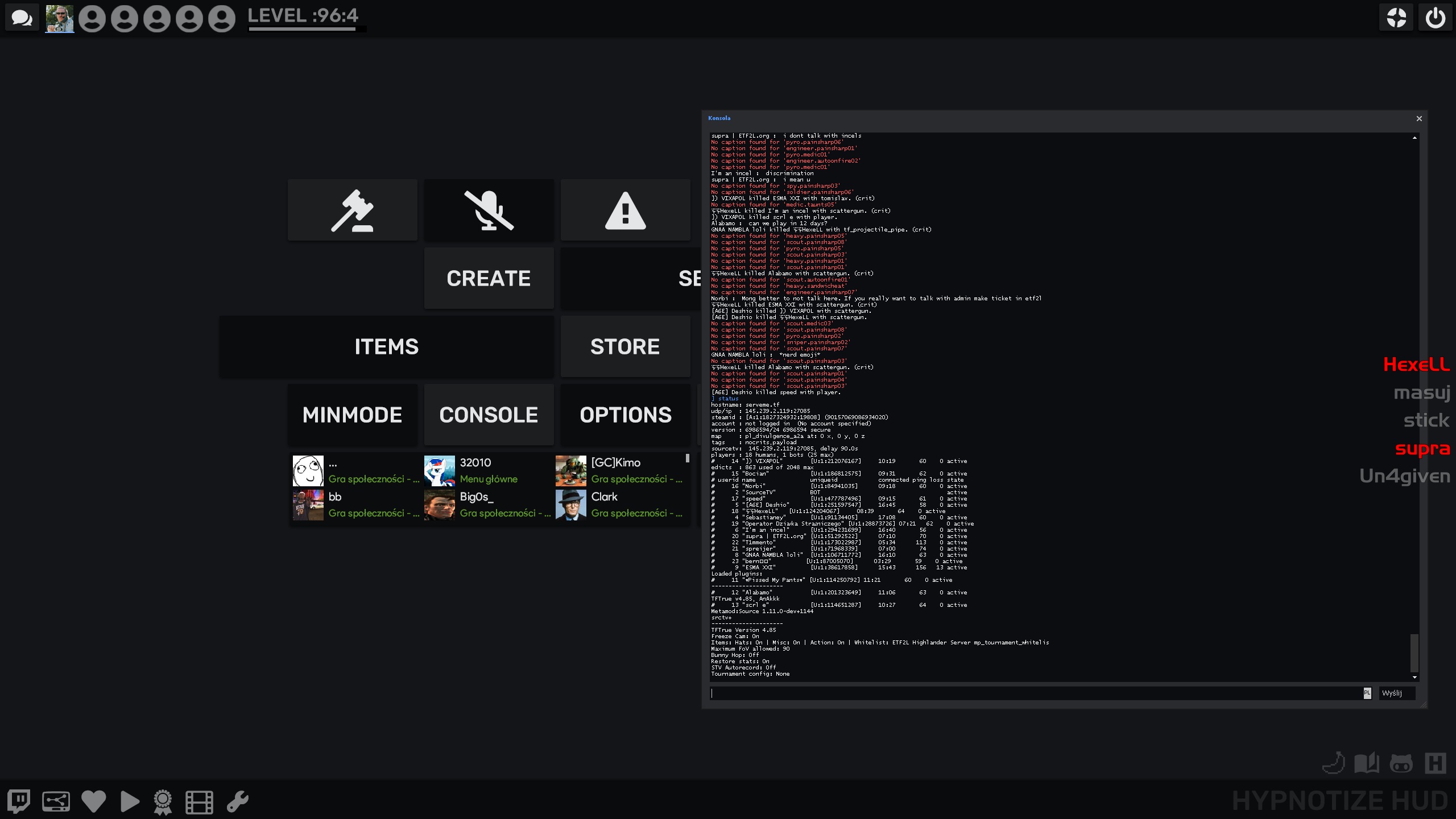Image resolution: width=1456 pixels, height=819 pixels.
Task: Click the heart icon in bottom bar
Action: [x=94, y=801]
